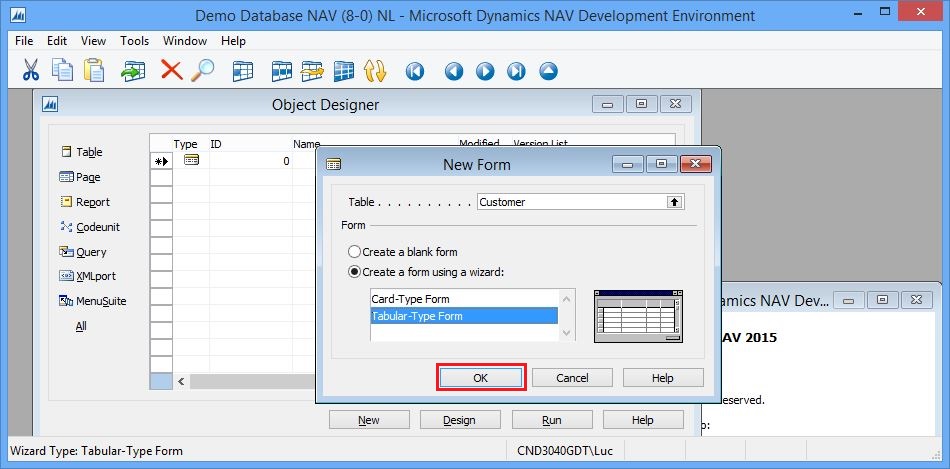This screenshot has width=950, height=469.
Task: Click the Field Filter table icon
Action: coord(242,71)
